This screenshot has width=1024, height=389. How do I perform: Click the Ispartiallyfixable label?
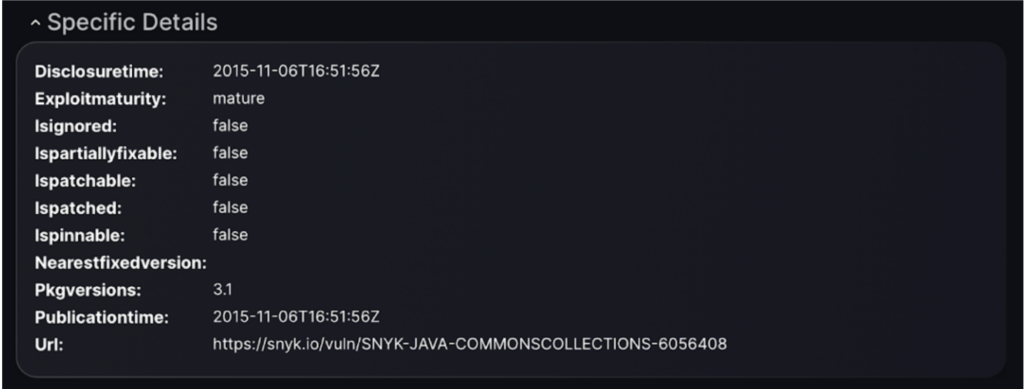(106, 154)
